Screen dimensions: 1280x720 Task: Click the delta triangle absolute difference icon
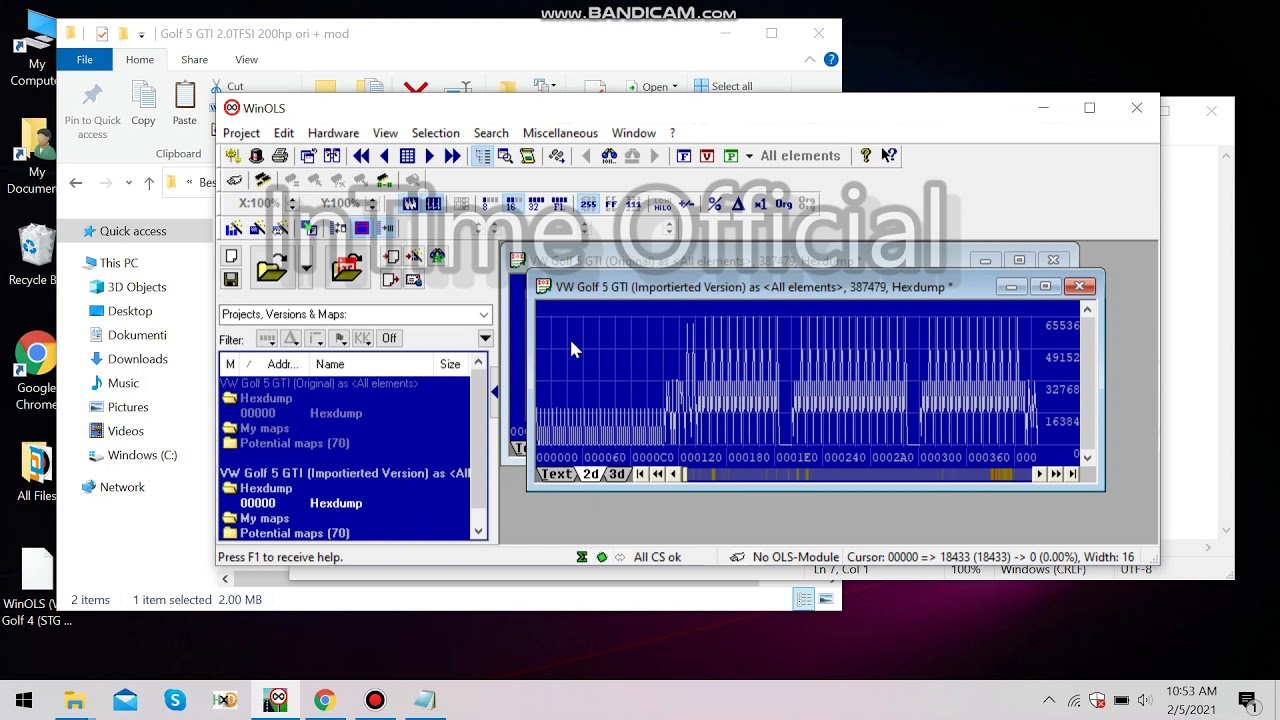(x=738, y=204)
